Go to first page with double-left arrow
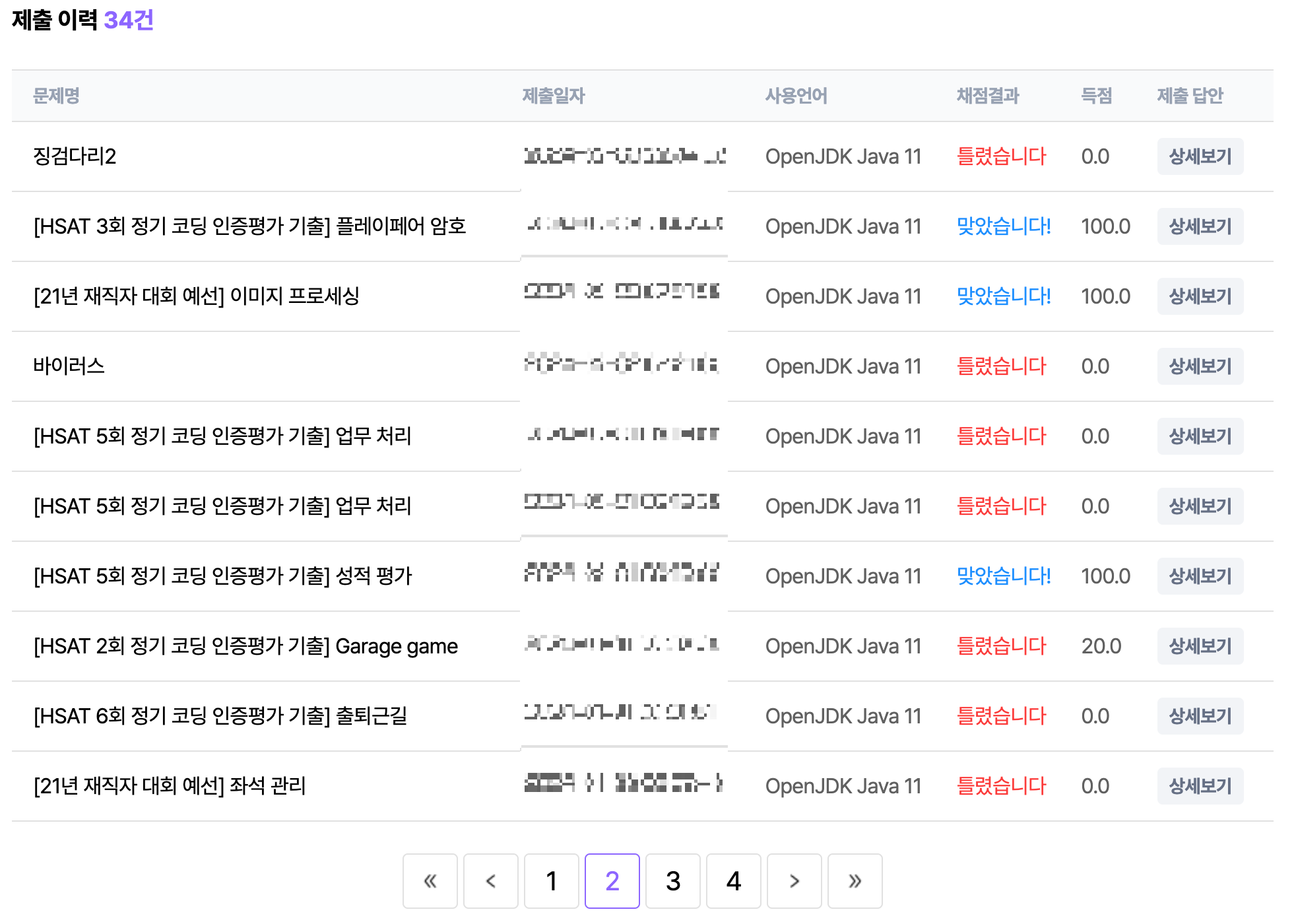Image resolution: width=1296 pixels, height=924 pixels. [430, 881]
